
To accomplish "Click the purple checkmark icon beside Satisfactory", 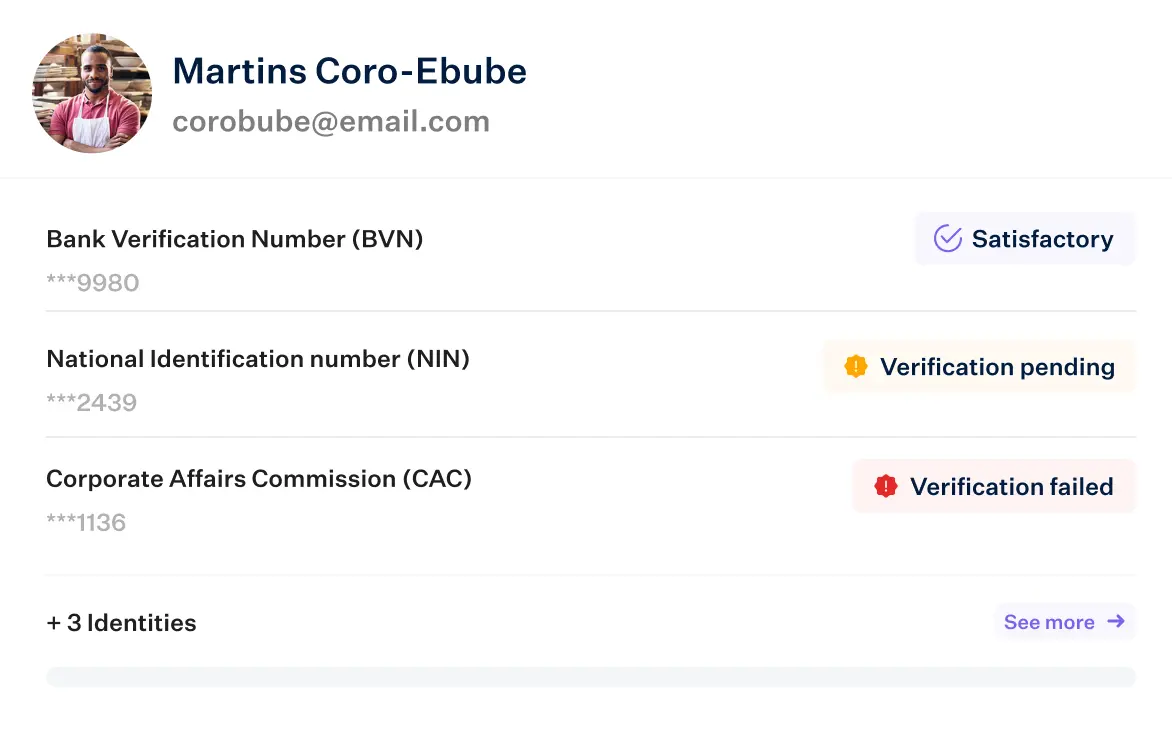I will click(x=947, y=238).
